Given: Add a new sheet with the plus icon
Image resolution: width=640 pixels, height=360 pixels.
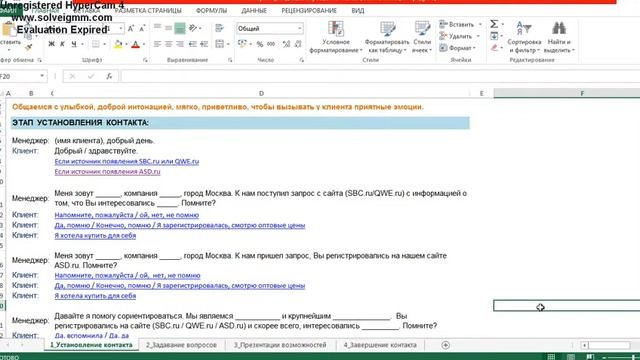Looking at the screenshot, I should (445, 345).
